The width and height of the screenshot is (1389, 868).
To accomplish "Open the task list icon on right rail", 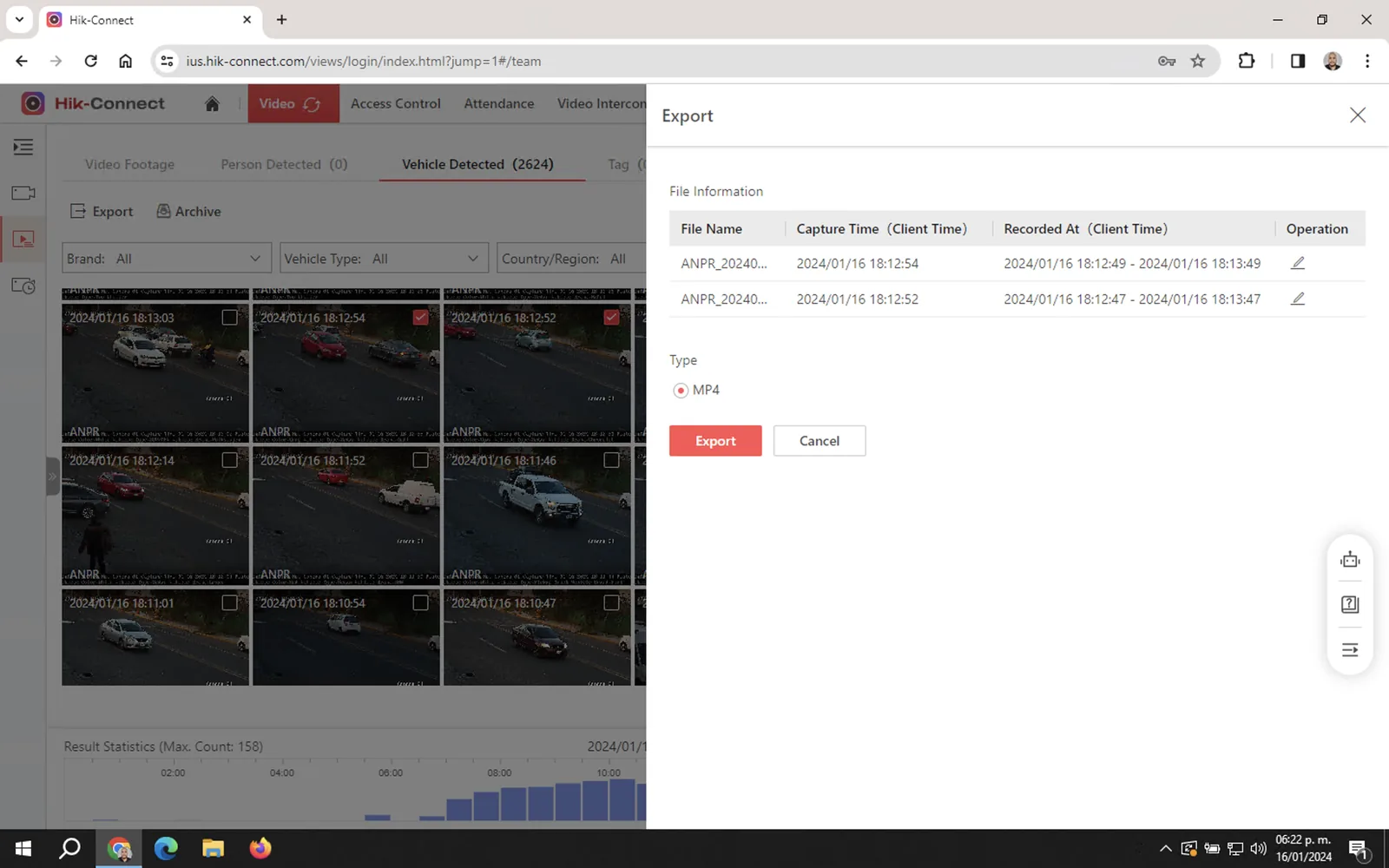I will tap(1350, 649).
